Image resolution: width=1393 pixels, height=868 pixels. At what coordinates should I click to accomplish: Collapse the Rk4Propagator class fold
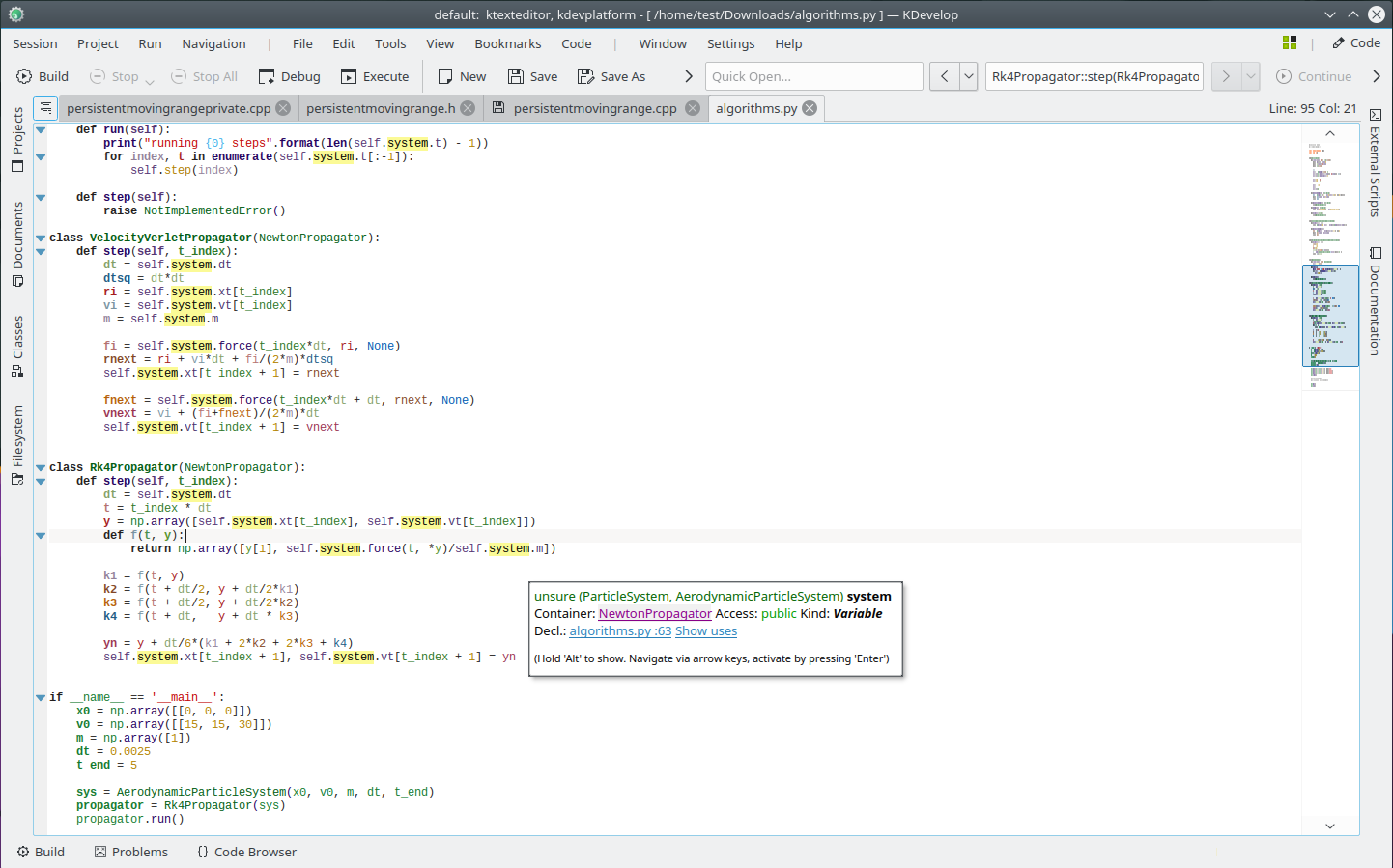tap(41, 467)
